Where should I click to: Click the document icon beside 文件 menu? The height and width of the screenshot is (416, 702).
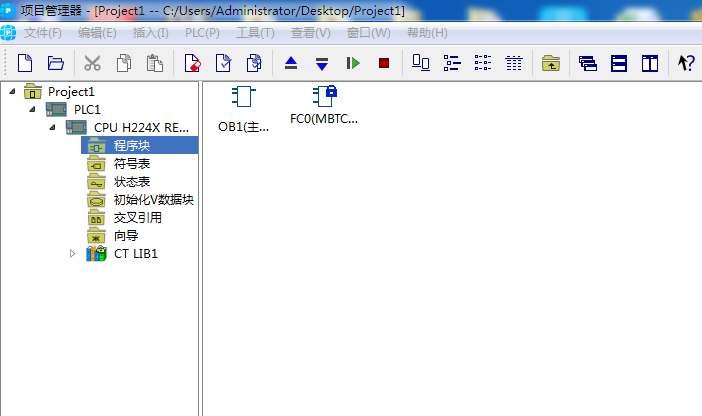(x=9, y=33)
